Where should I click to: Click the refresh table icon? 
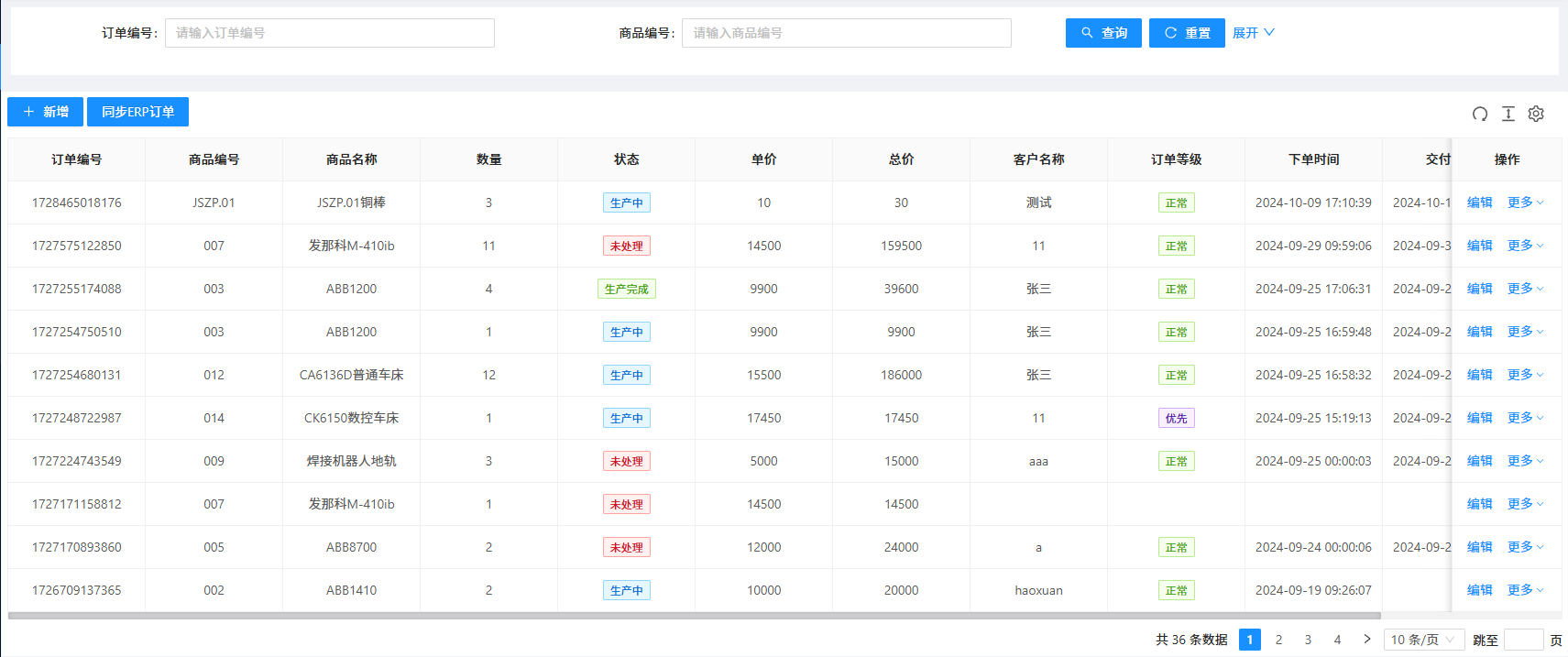click(1480, 114)
